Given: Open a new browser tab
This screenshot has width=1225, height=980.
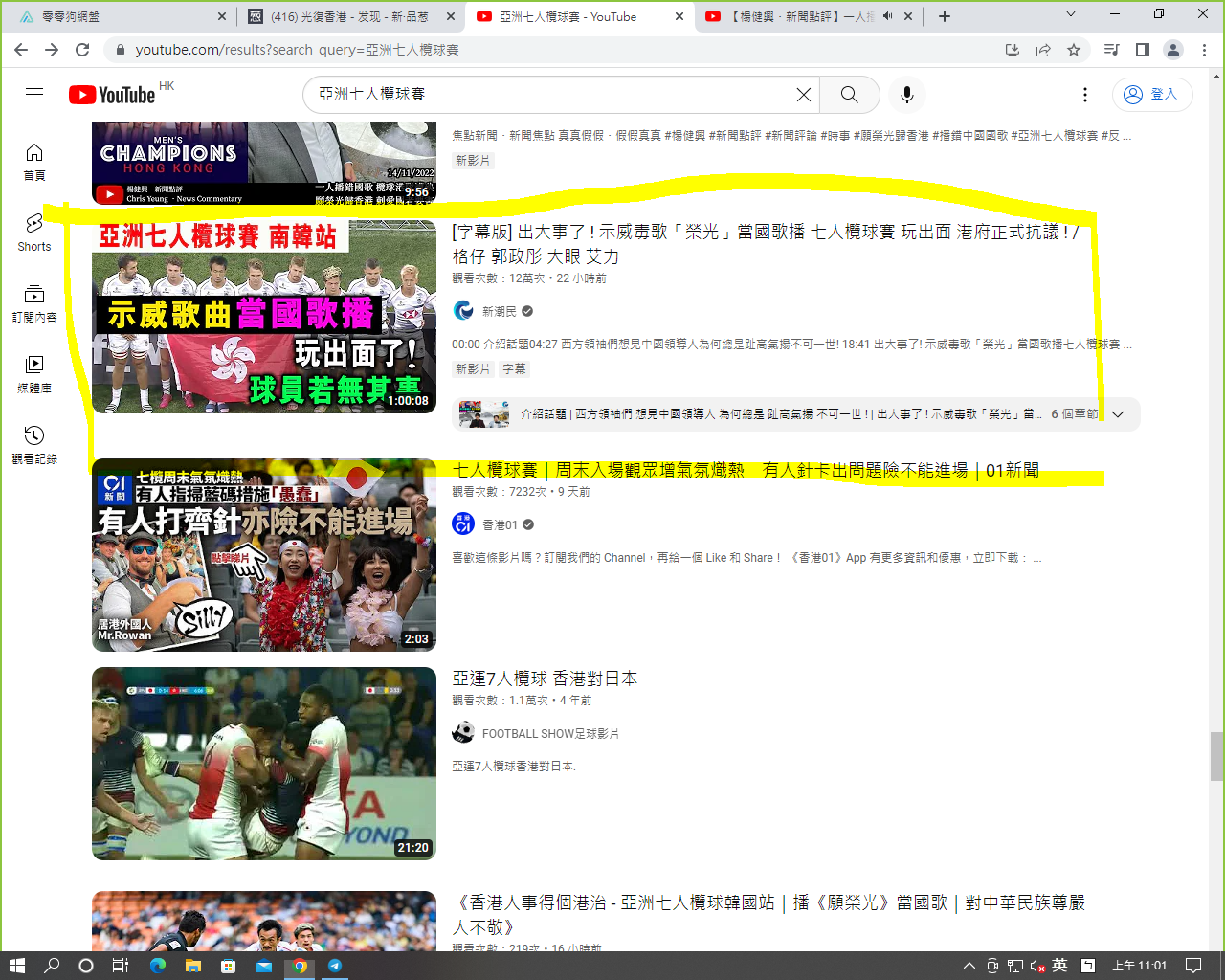Looking at the screenshot, I should click(945, 16).
